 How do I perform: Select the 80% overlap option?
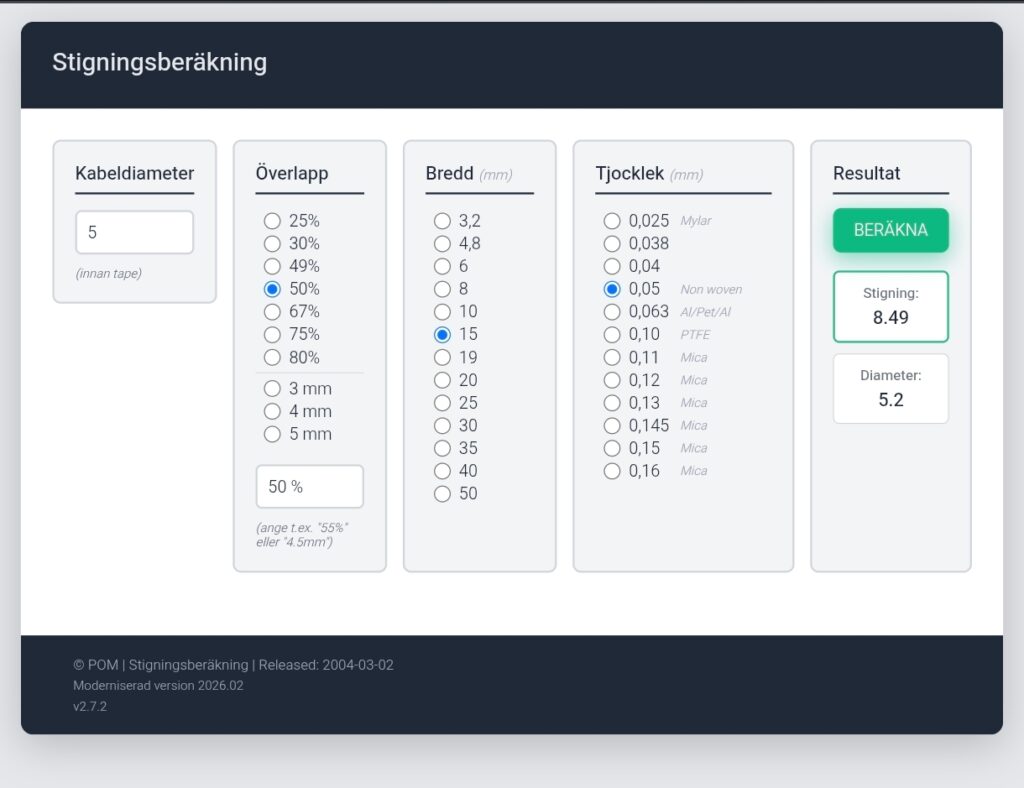coord(272,357)
